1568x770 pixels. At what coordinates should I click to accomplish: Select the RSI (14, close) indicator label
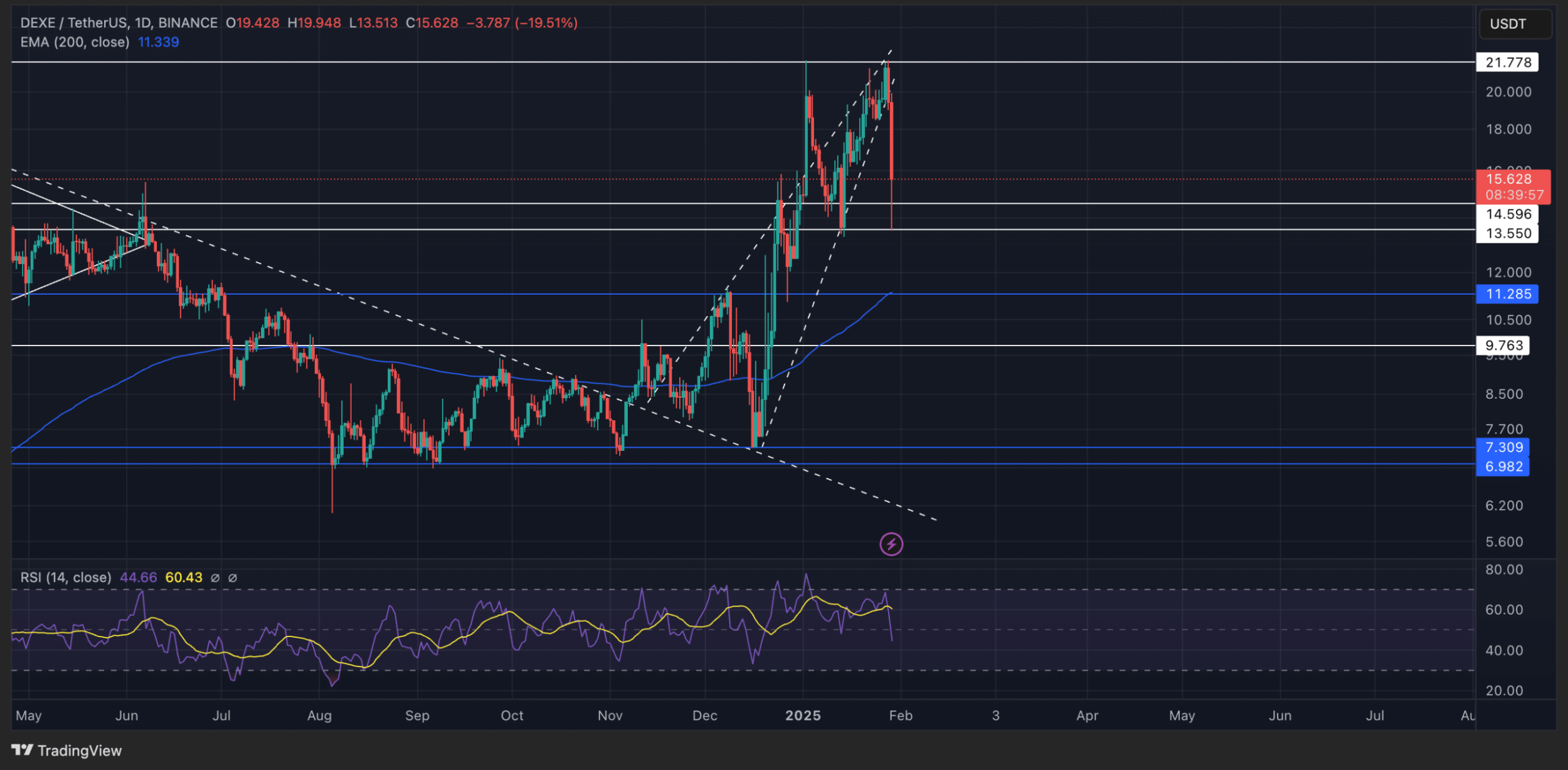(66, 577)
